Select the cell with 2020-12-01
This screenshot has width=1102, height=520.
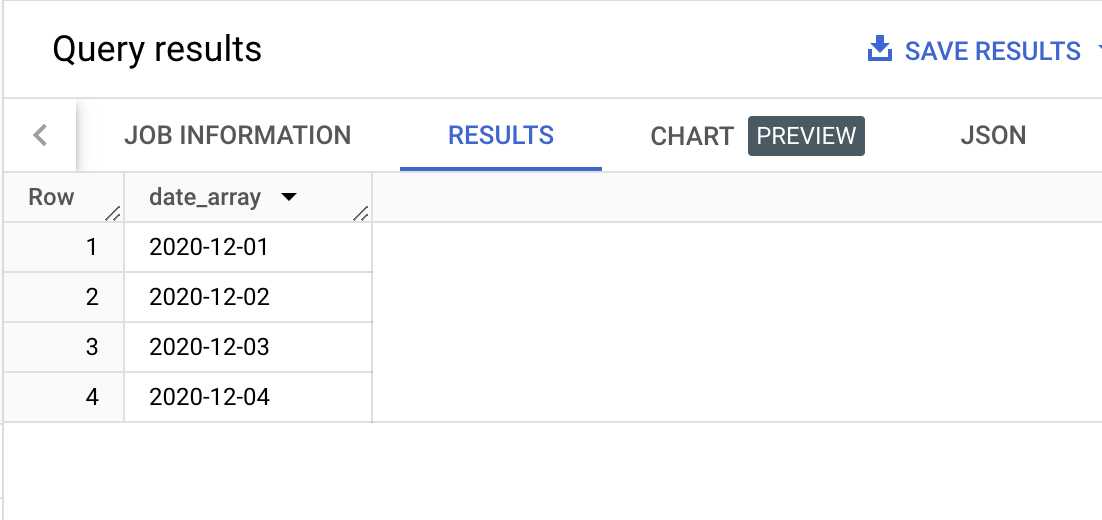click(x=247, y=247)
